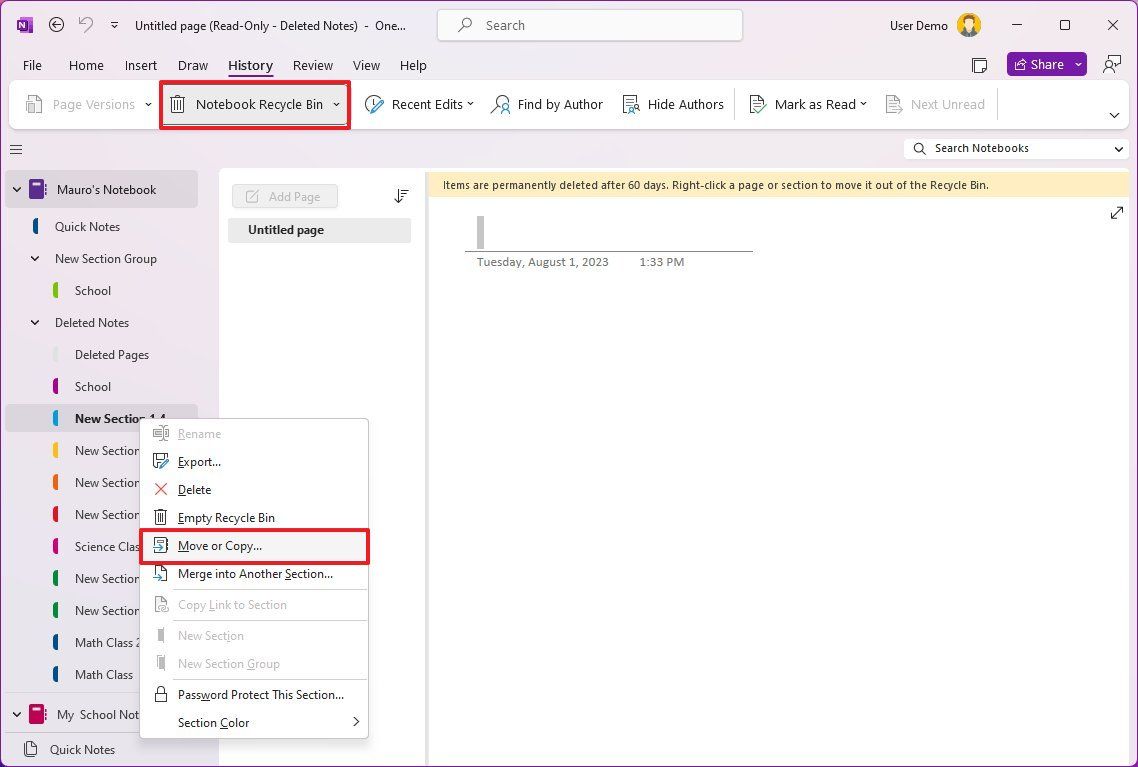Image resolution: width=1138 pixels, height=767 pixels.
Task: Switch to the Review tab
Action: [312, 65]
